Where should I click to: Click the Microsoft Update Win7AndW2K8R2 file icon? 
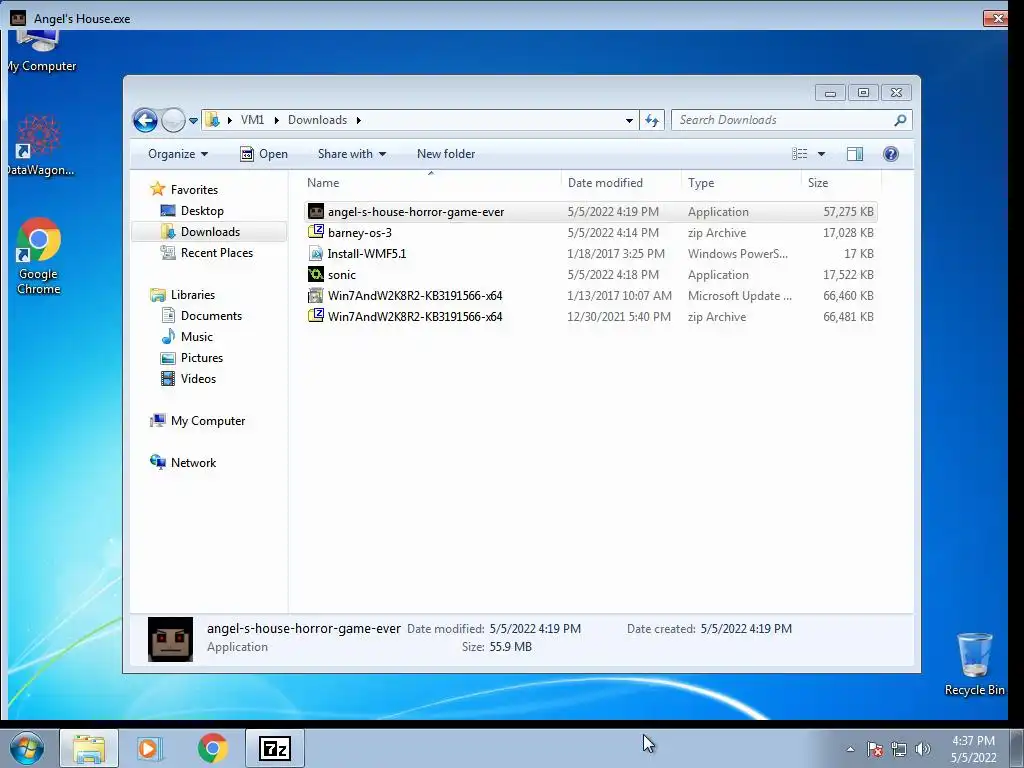pos(316,295)
